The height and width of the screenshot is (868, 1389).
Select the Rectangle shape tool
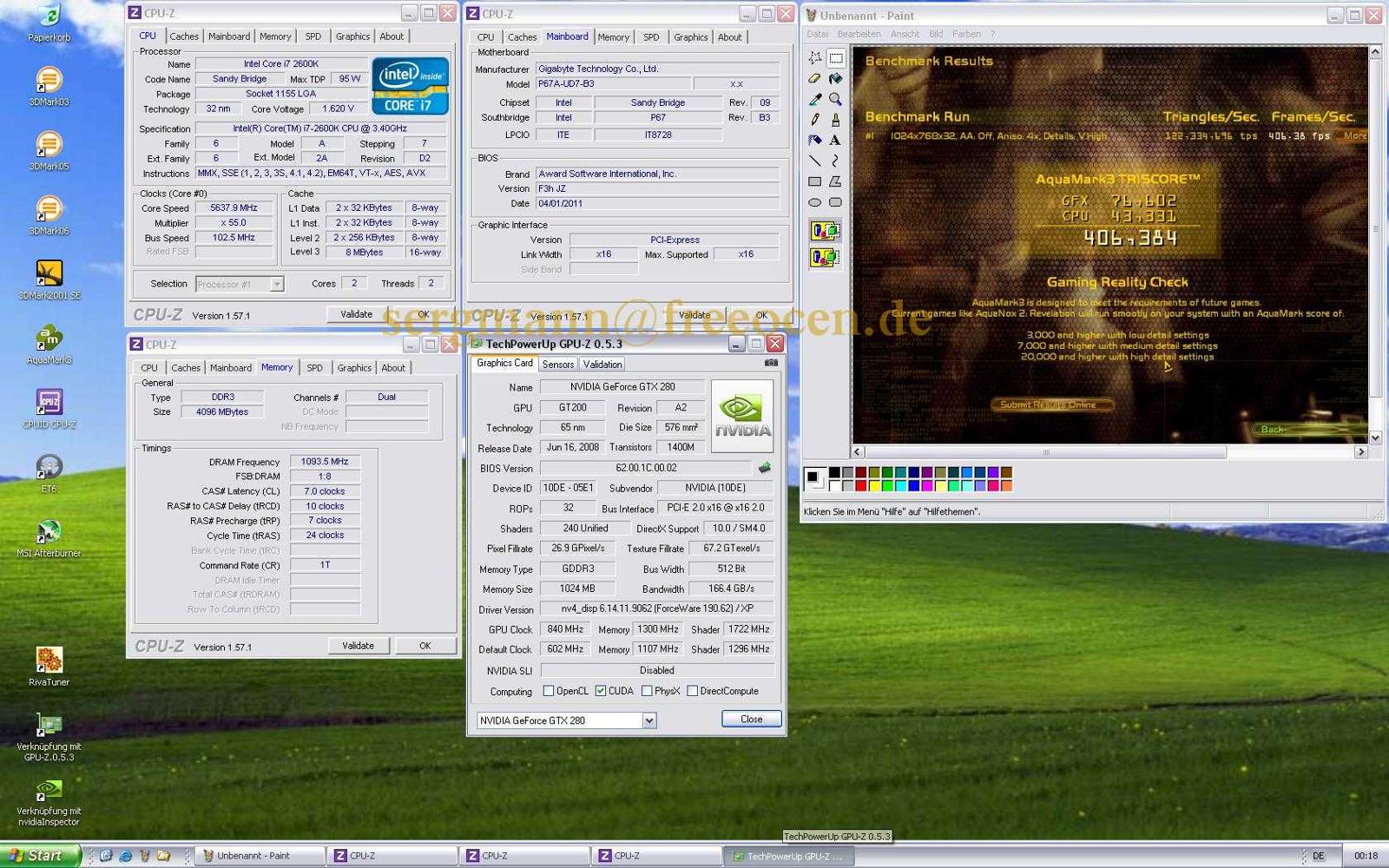814,182
